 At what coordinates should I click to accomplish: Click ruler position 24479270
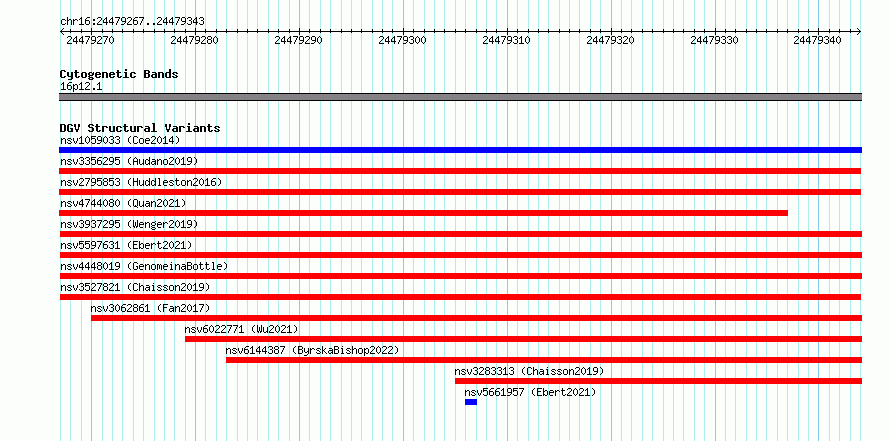90,40
